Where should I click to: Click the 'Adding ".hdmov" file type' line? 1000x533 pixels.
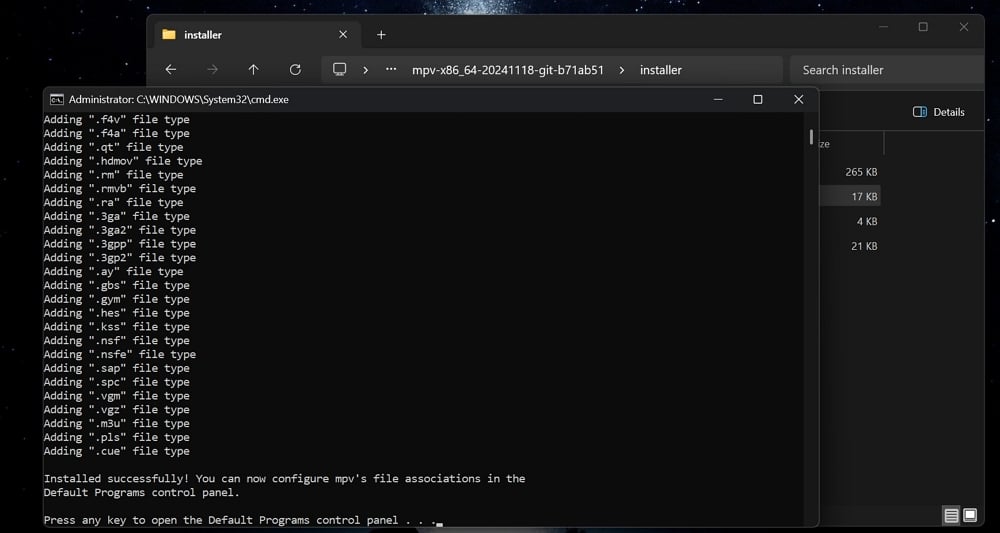(x=123, y=161)
